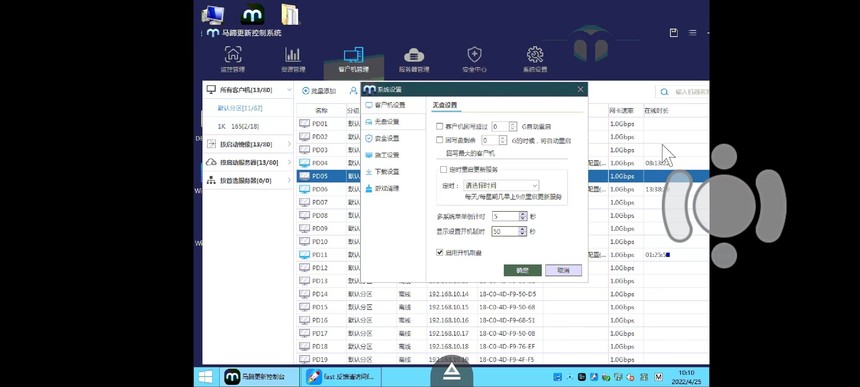Open 客户机管理 computer icon in top bar
860x387 pixels.
353,55
